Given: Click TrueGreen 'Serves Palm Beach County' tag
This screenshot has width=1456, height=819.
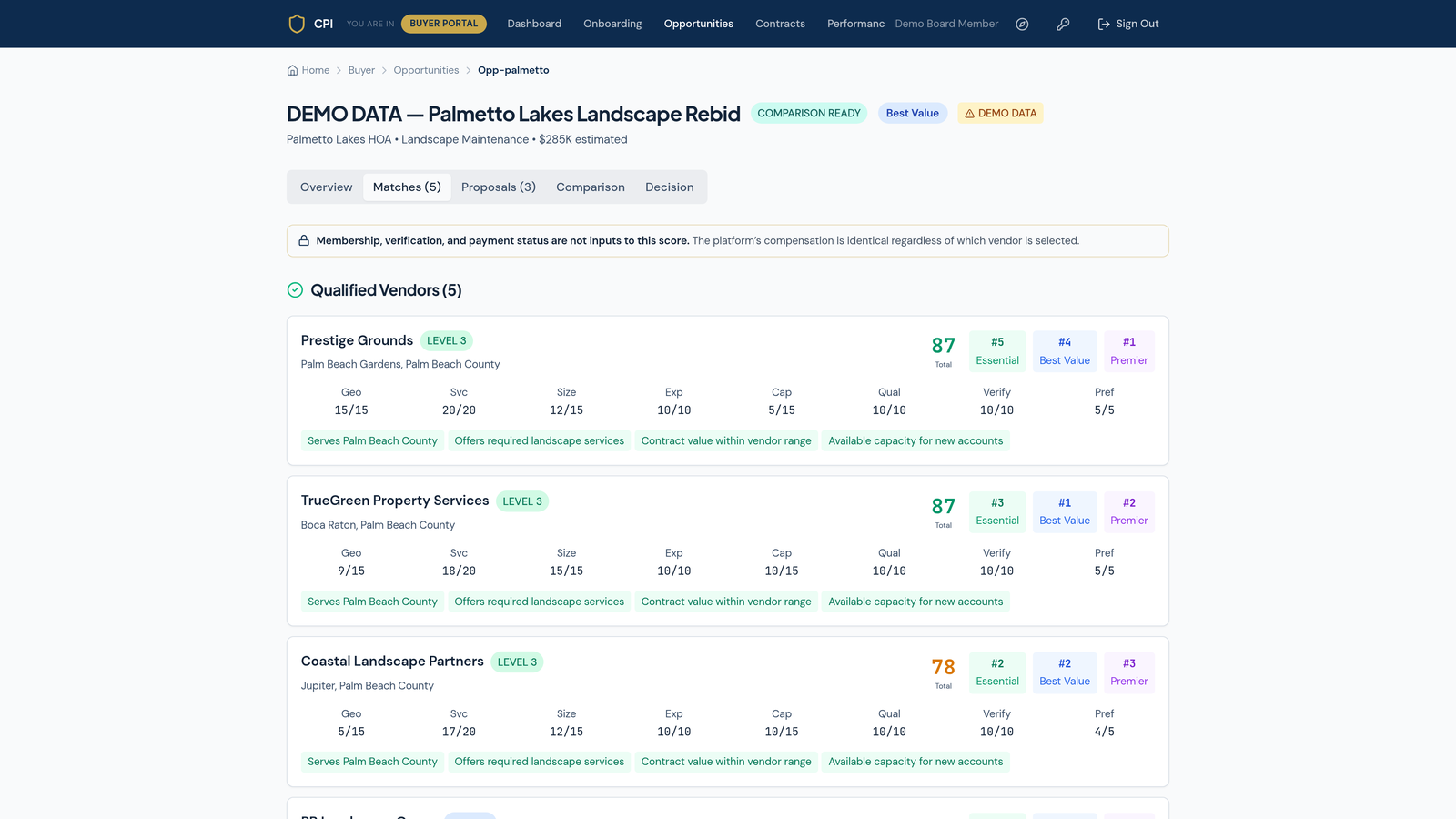Looking at the screenshot, I should (372, 602).
